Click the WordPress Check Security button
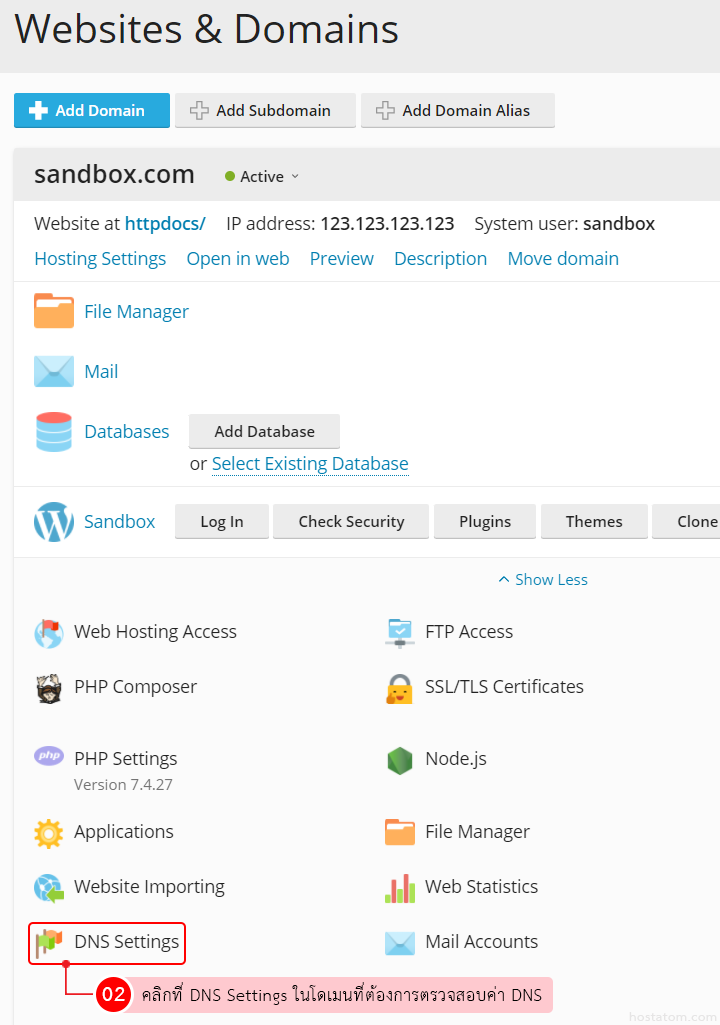Viewport: 720px width, 1025px height. [x=351, y=522]
